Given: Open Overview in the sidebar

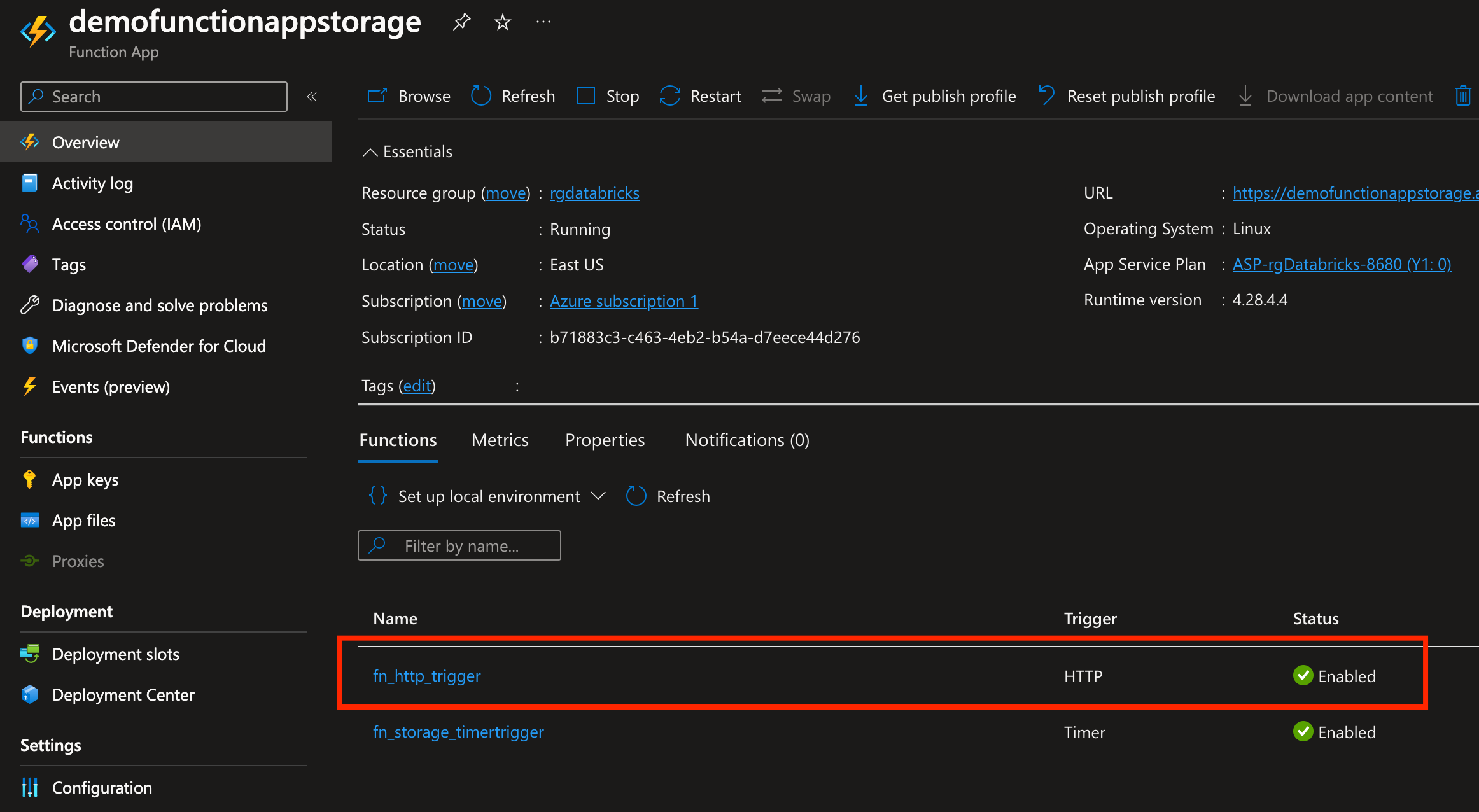Looking at the screenshot, I should pyautogui.click(x=166, y=142).
